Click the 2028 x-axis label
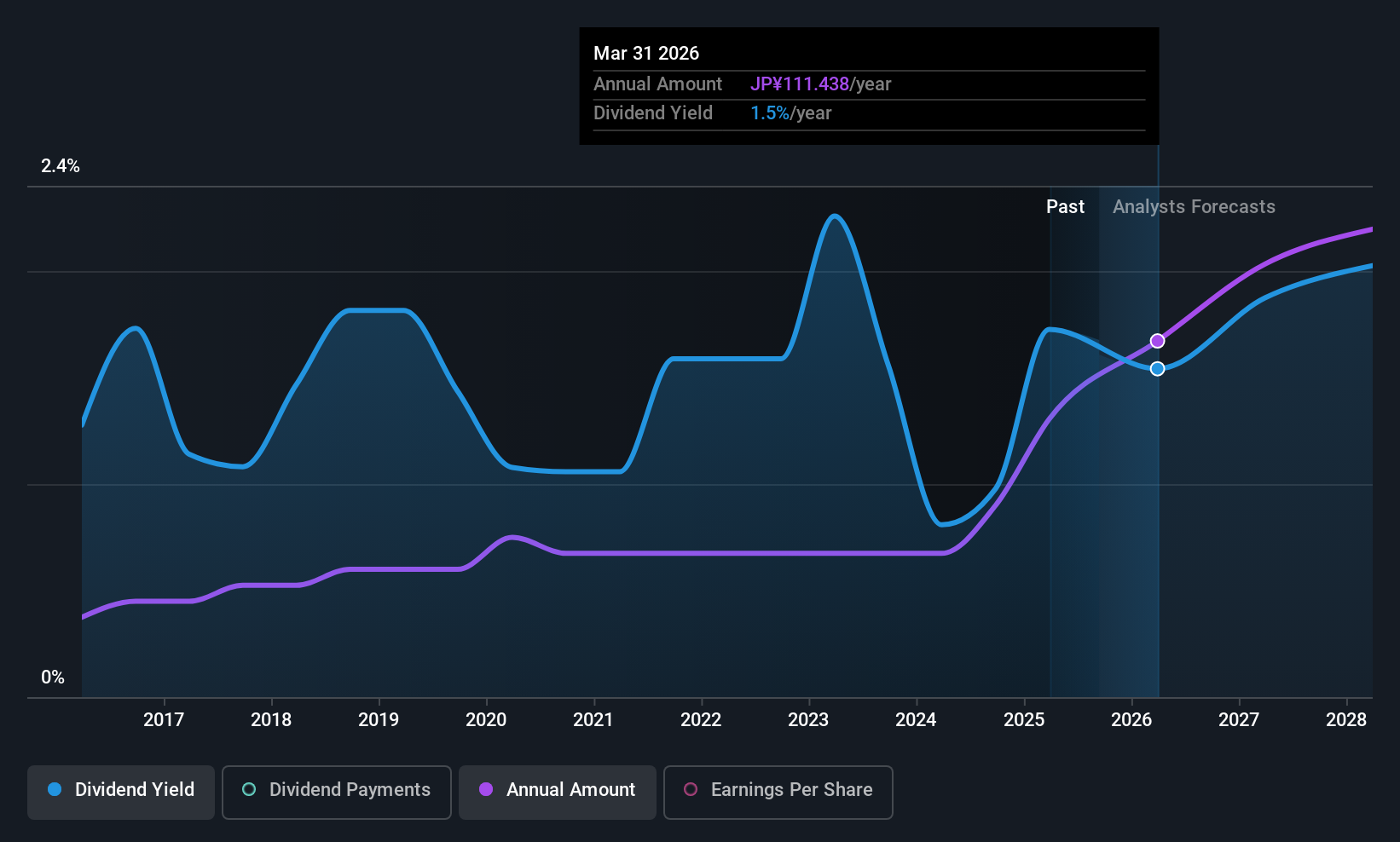 click(x=1346, y=719)
